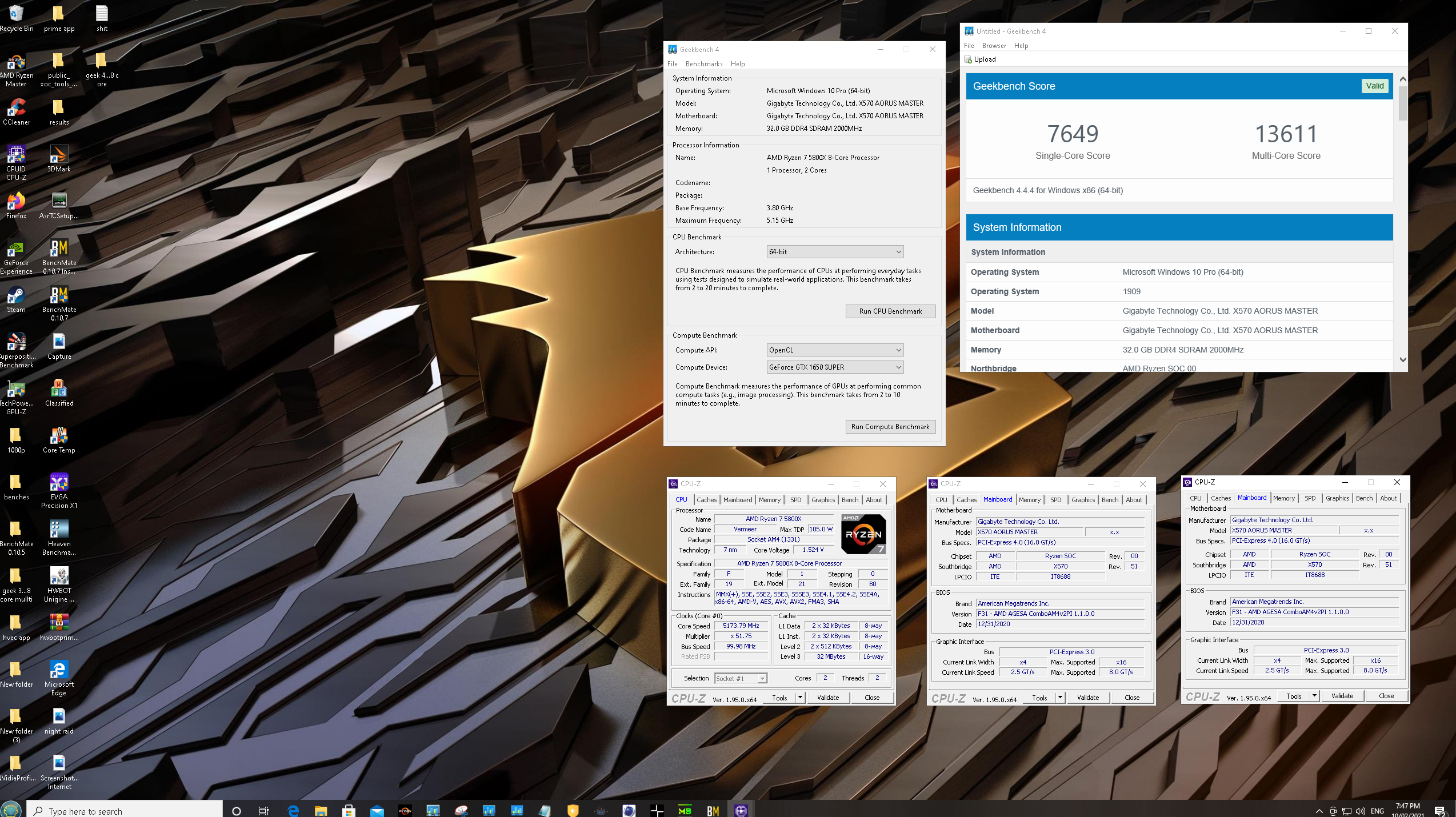
Task: Open the 'prime app' folder on desktop
Action: (59, 18)
